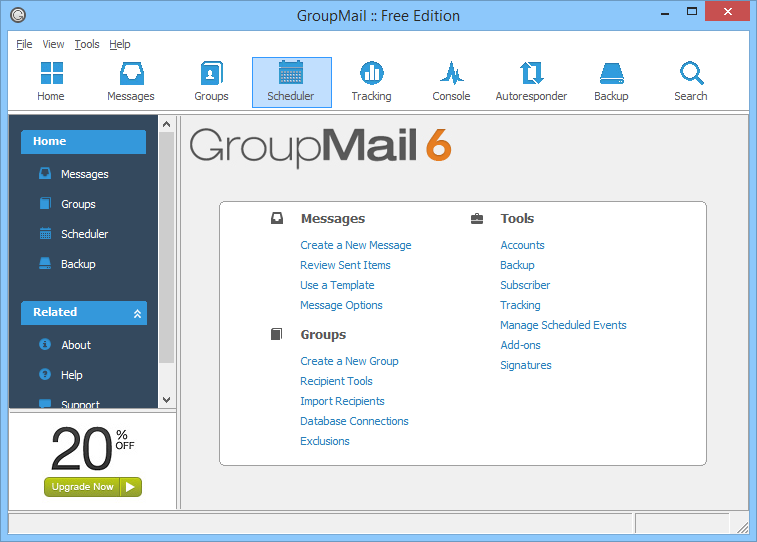The image size is (757, 542).
Task: Open the Recipient Tools link
Action: (336, 381)
